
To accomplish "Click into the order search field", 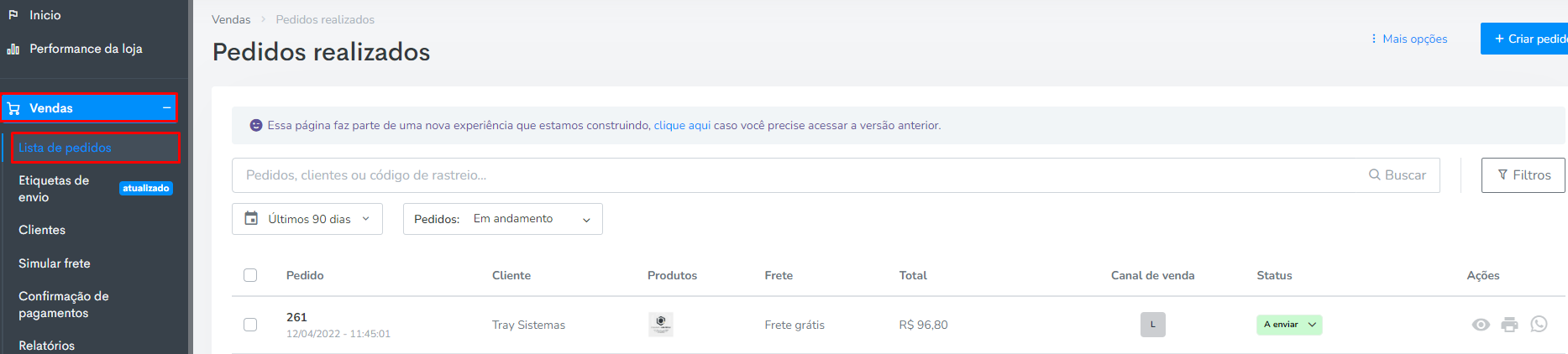I will click(x=798, y=175).
